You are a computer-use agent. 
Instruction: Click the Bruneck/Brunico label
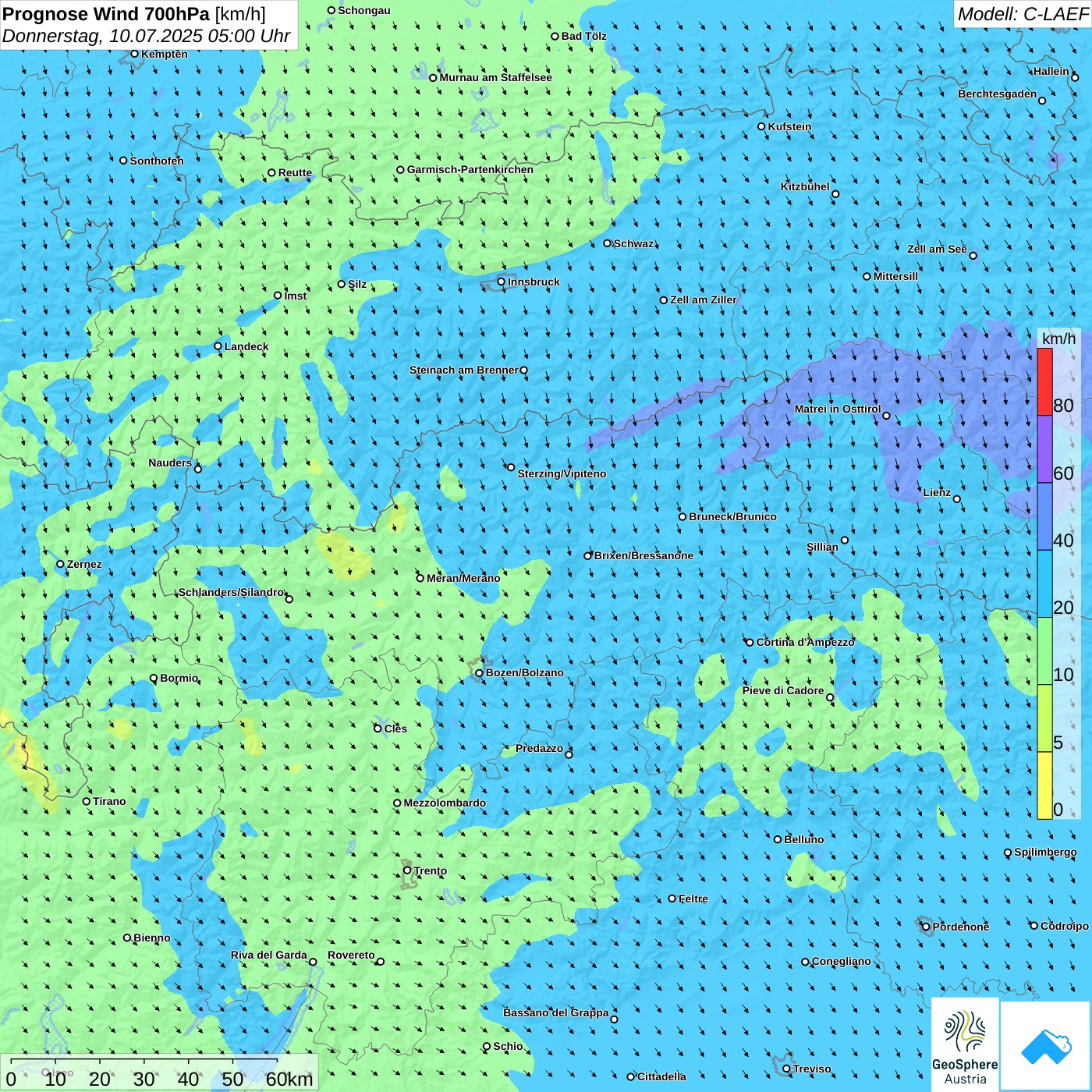pyautogui.click(x=732, y=516)
